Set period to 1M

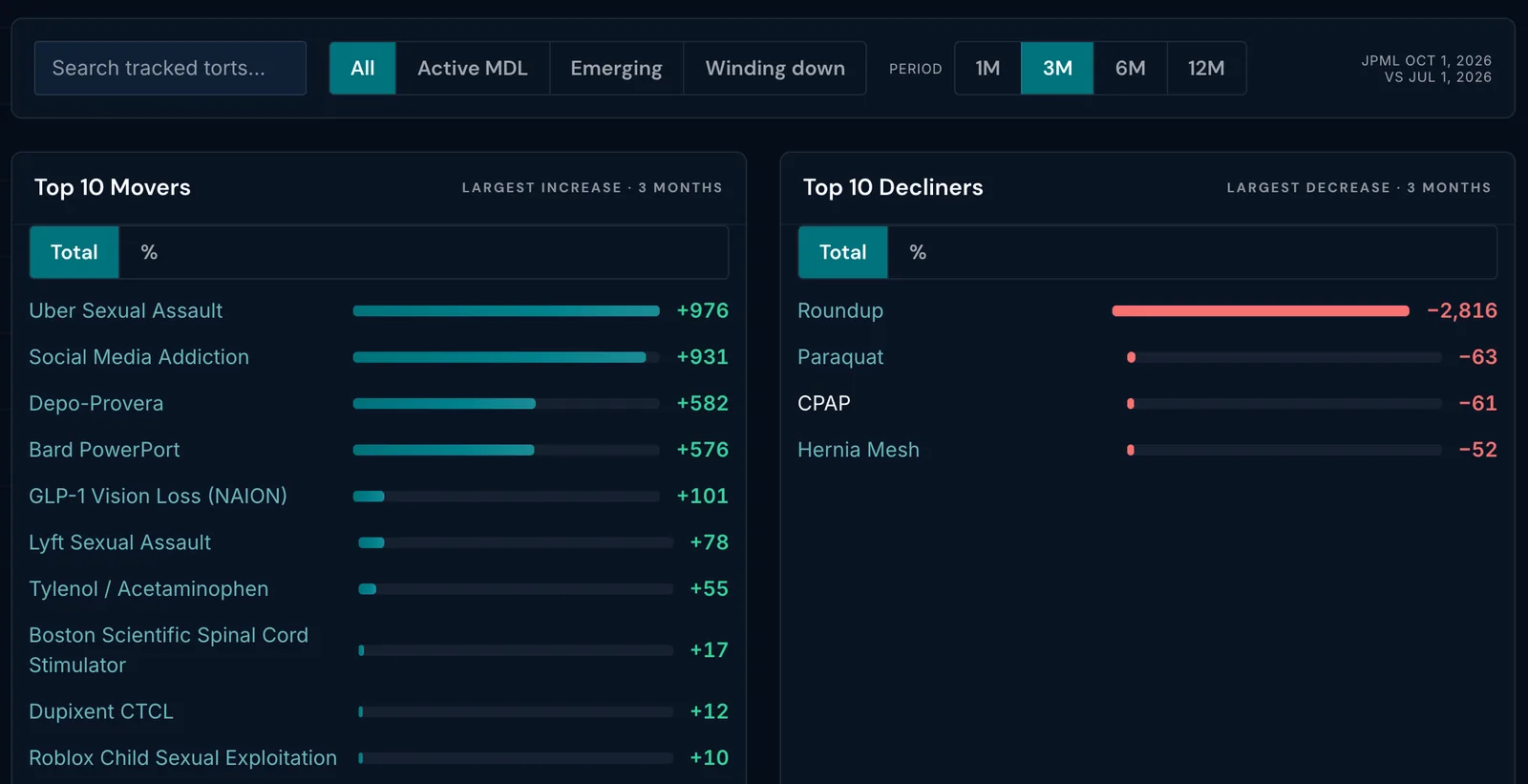(987, 68)
